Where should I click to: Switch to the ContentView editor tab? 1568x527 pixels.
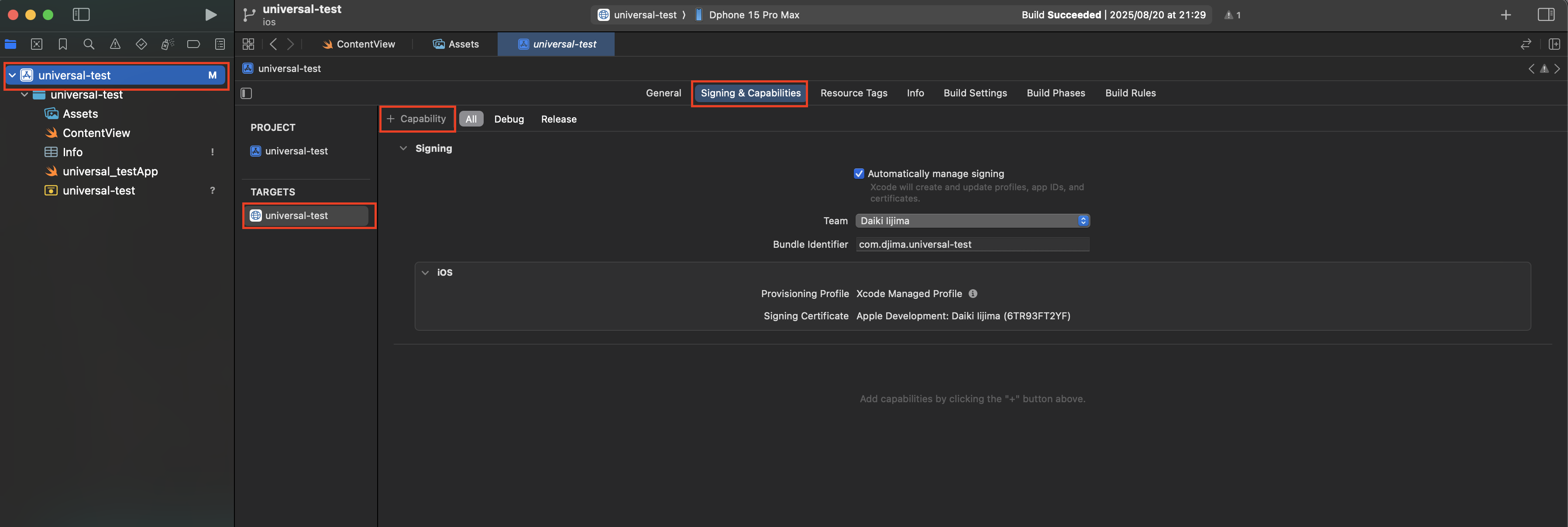coord(358,44)
